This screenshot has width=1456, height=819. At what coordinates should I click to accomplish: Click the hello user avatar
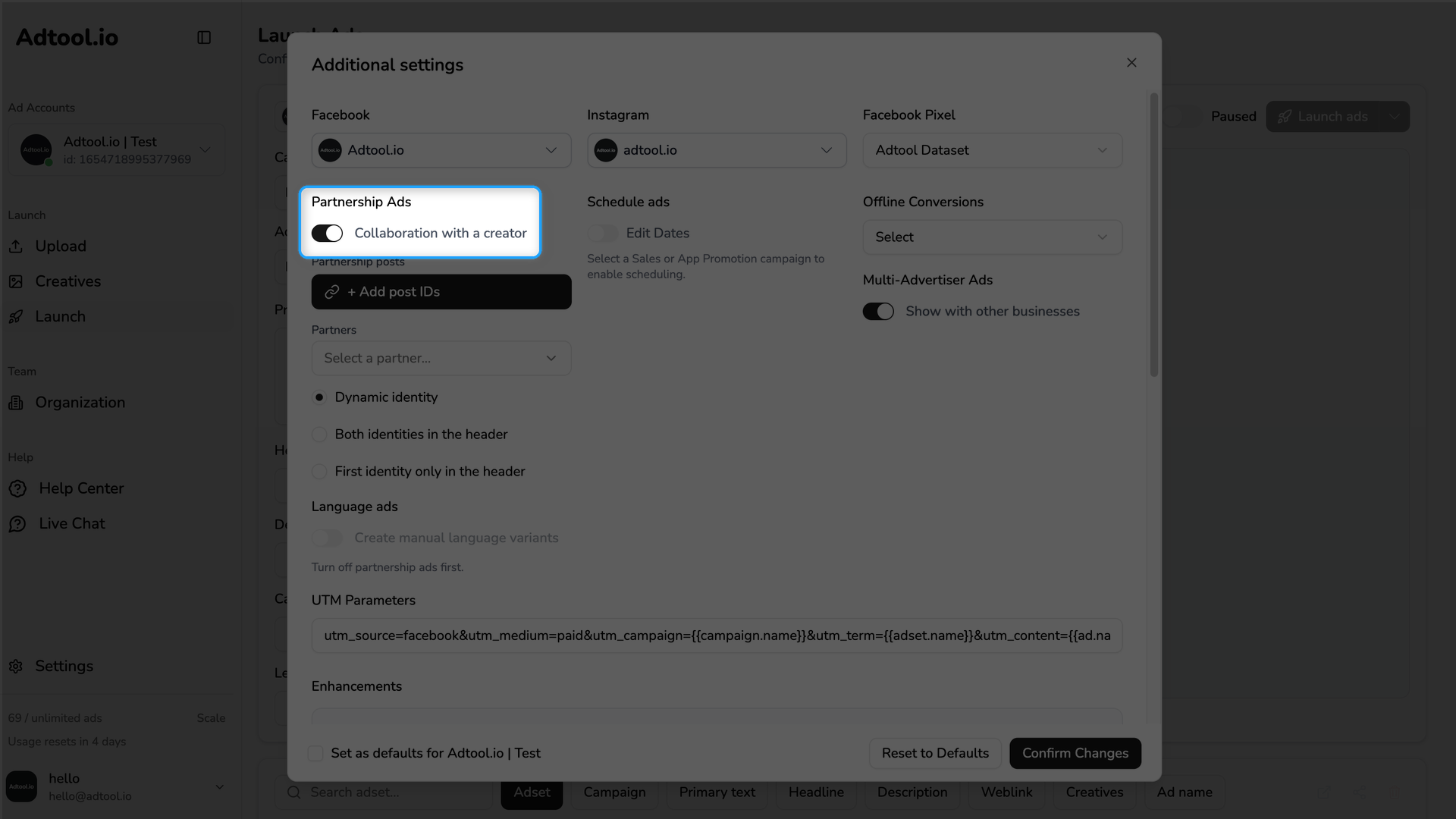22,786
